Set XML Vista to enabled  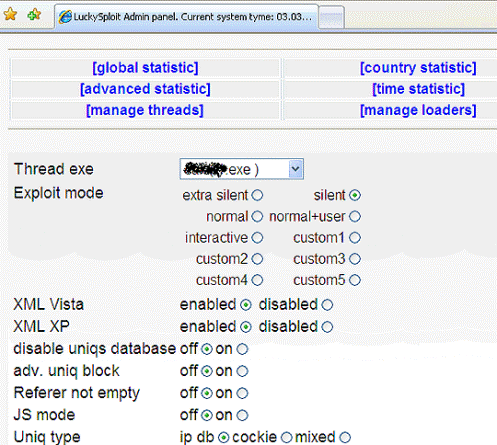pyautogui.click(x=246, y=305)
